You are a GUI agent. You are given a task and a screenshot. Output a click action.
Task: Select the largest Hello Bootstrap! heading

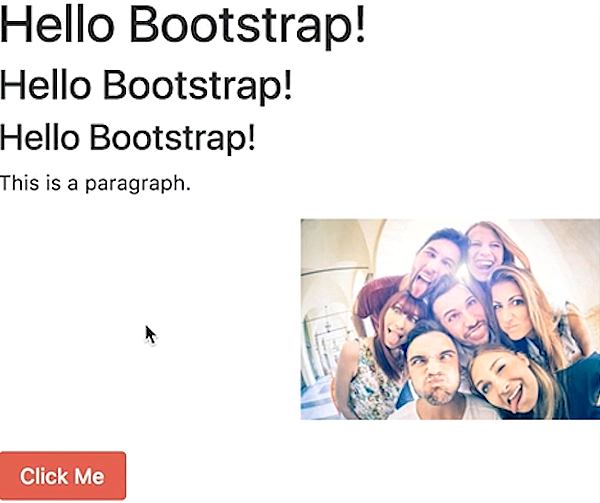pyautogui.click(x=182, y=25)
